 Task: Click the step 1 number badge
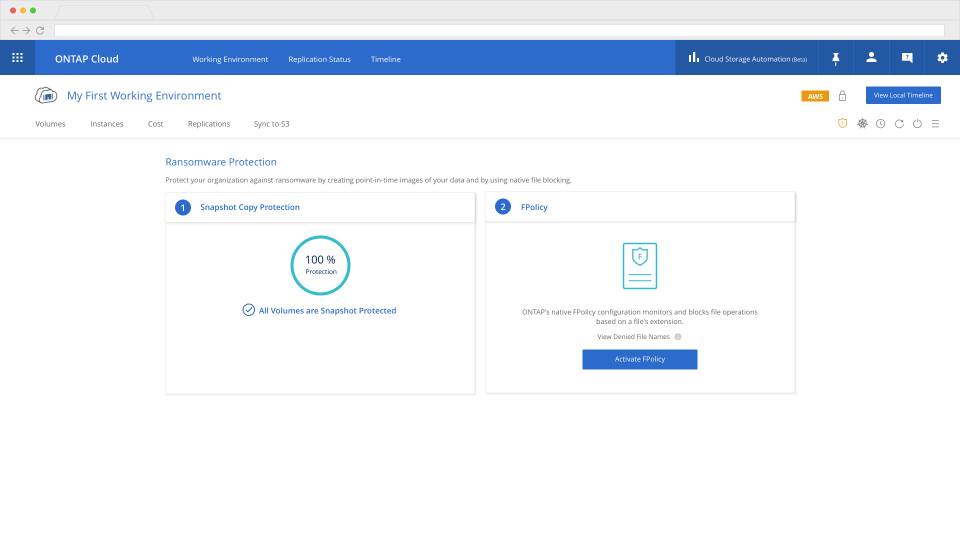coord(182,207)
